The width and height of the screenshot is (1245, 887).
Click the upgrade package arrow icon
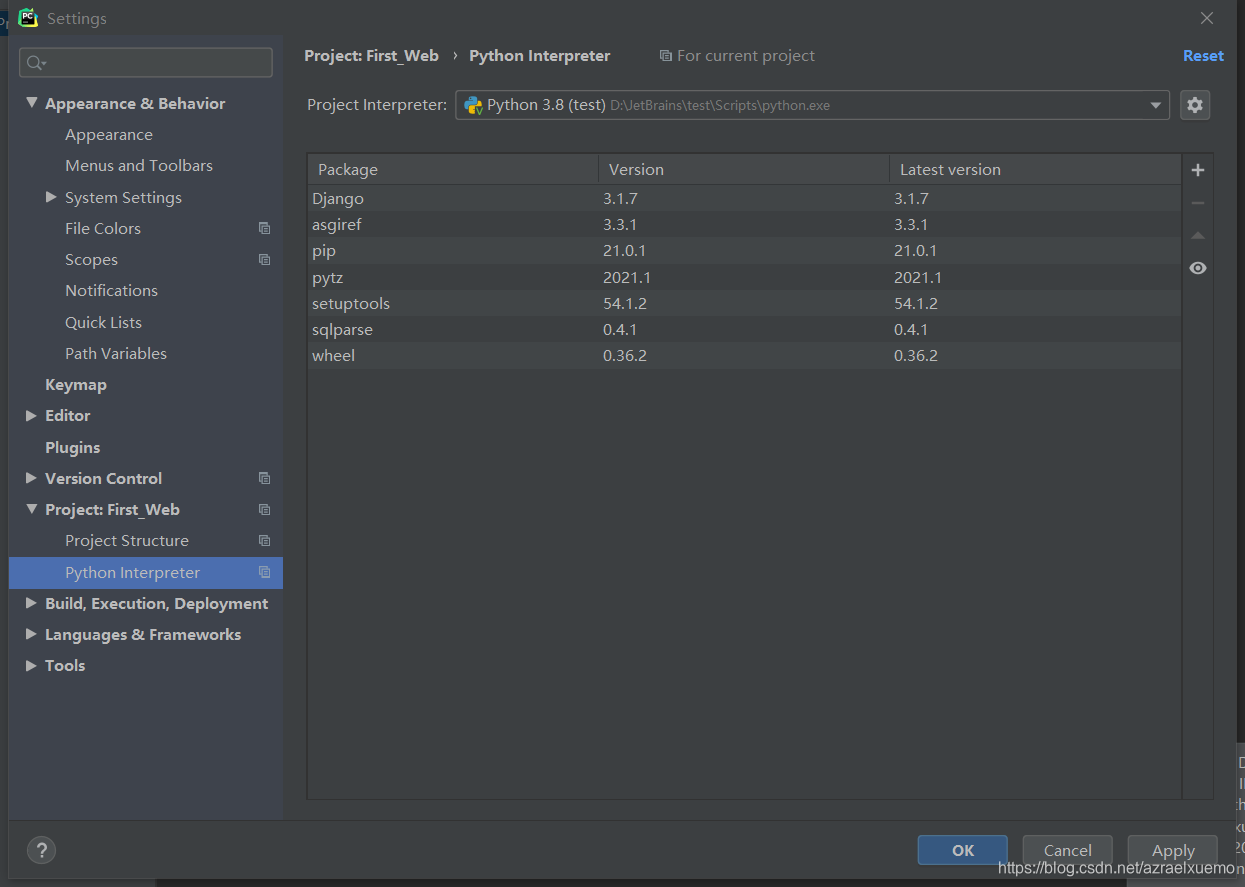pos(1197,236)
